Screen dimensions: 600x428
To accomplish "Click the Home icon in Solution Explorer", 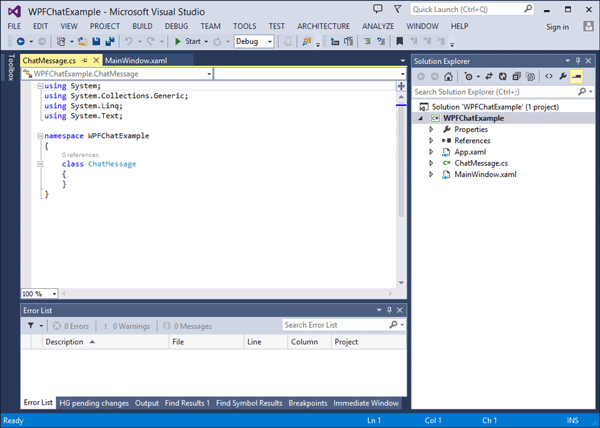I will (x=448, y=76).
